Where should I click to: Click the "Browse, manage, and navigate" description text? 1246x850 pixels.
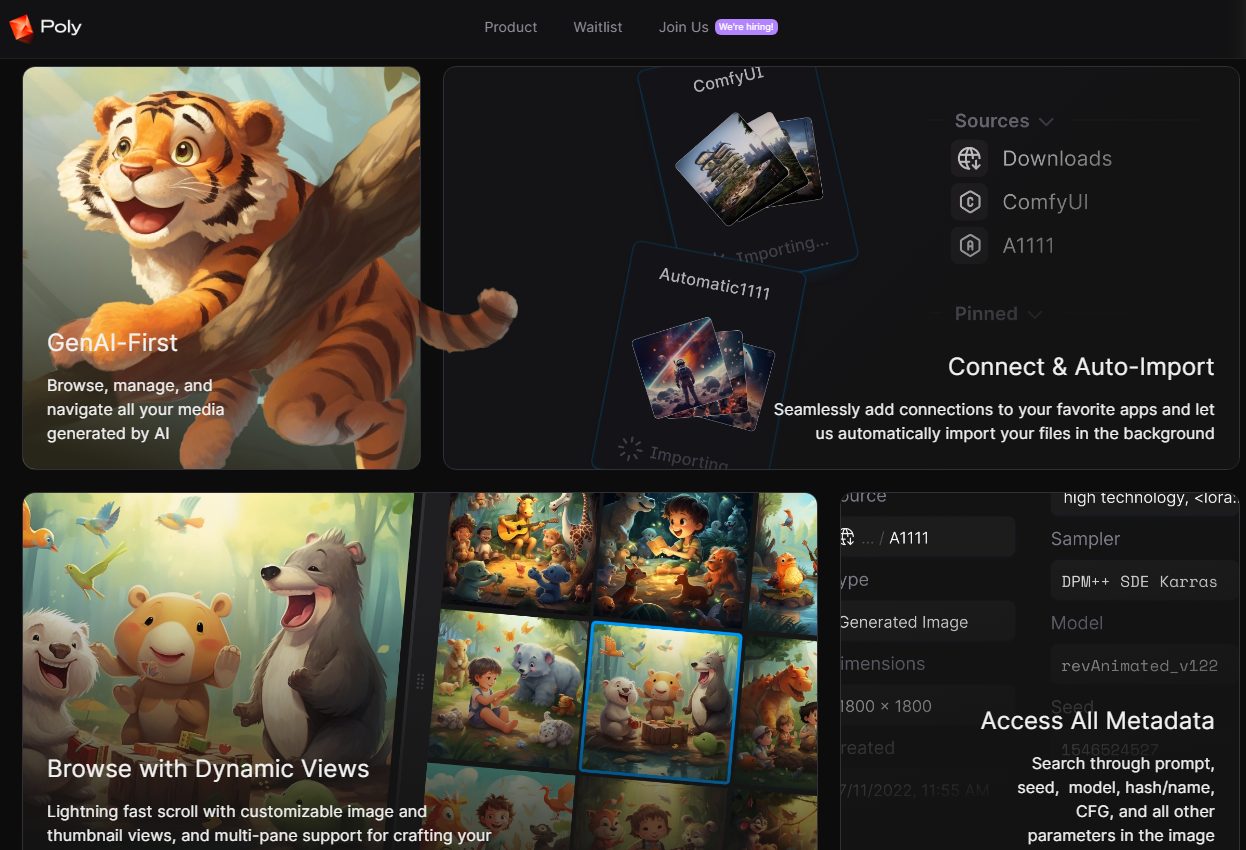coord(136,409)
